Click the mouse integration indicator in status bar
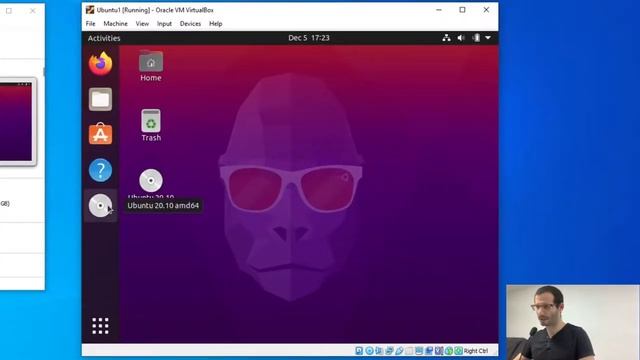Viewport: 640px width, 360px height. point(449,351)
